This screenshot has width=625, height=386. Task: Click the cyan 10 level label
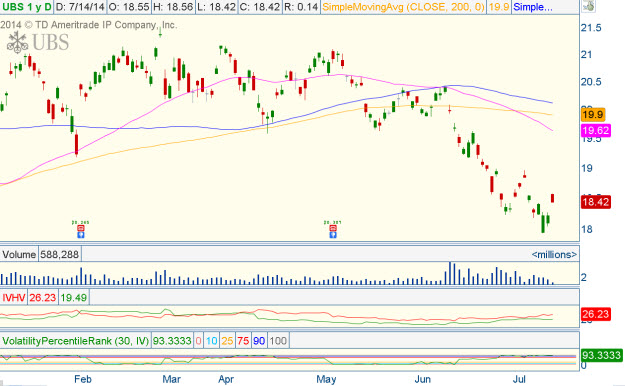pos(212,341)
